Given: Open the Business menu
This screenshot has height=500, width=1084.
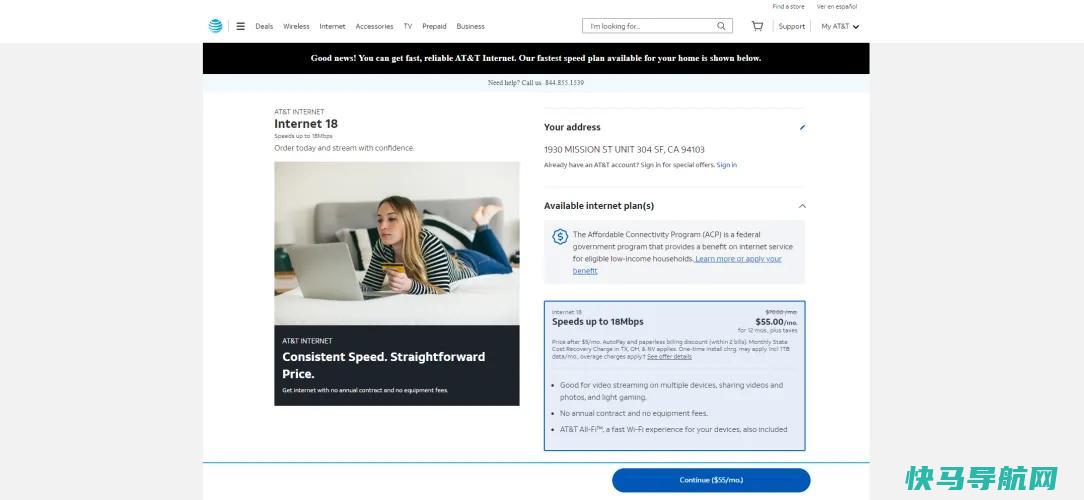Looking at the screenshot, I should [x=470, y=26].
